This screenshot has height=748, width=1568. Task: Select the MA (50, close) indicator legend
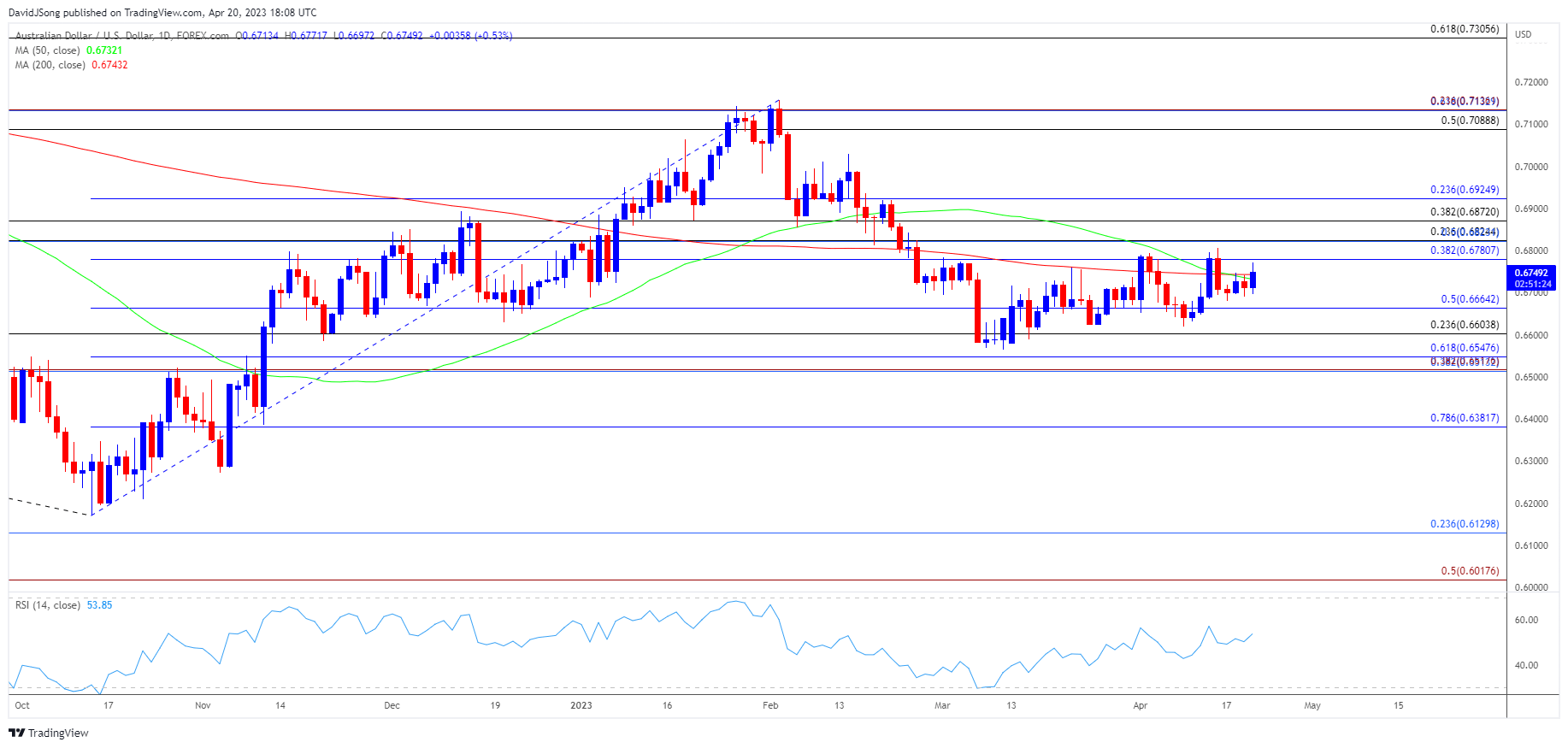47,50
